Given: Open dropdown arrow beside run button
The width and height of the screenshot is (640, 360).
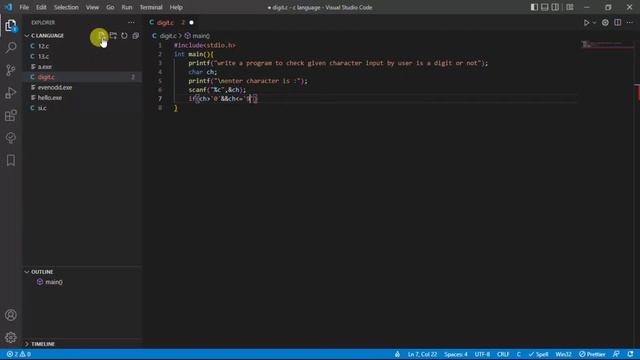Looking at the screenshot, I should 594,23.
